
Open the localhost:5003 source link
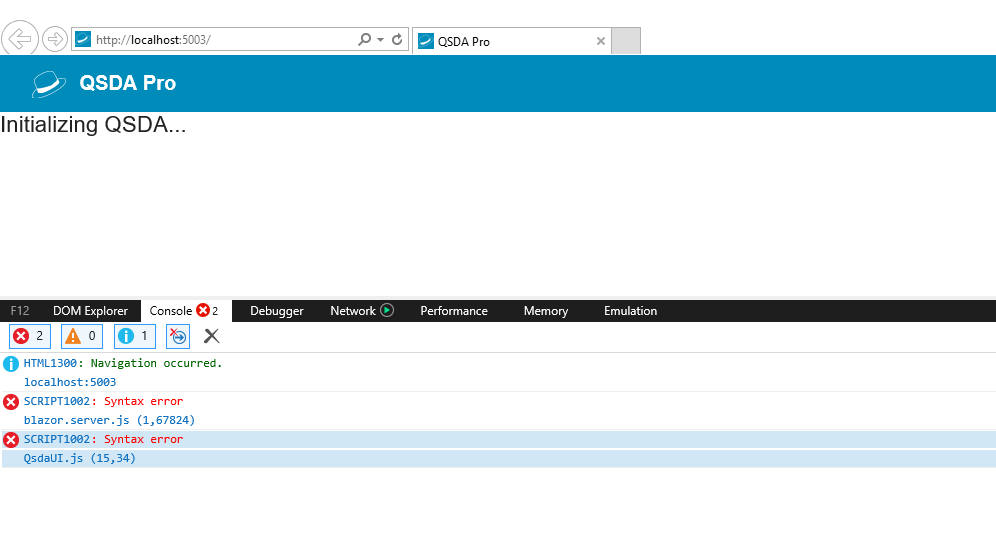(70, 382)
